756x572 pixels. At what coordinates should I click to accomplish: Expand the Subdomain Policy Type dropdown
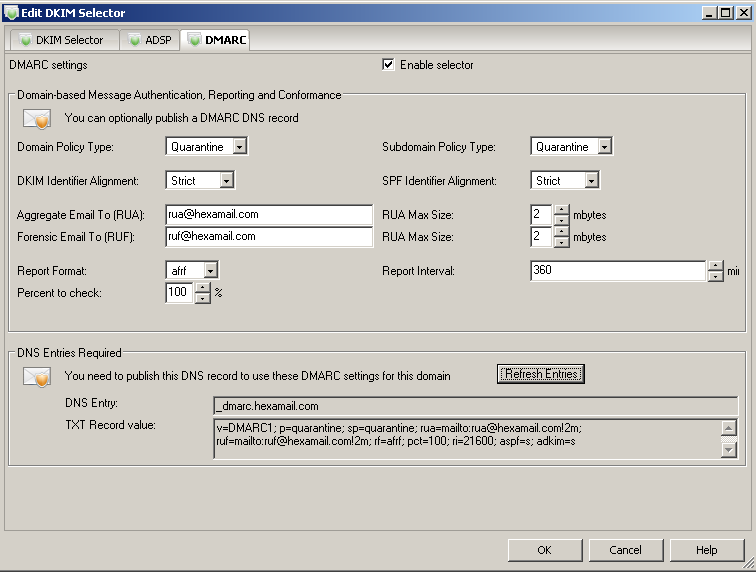tap(604, 147)
